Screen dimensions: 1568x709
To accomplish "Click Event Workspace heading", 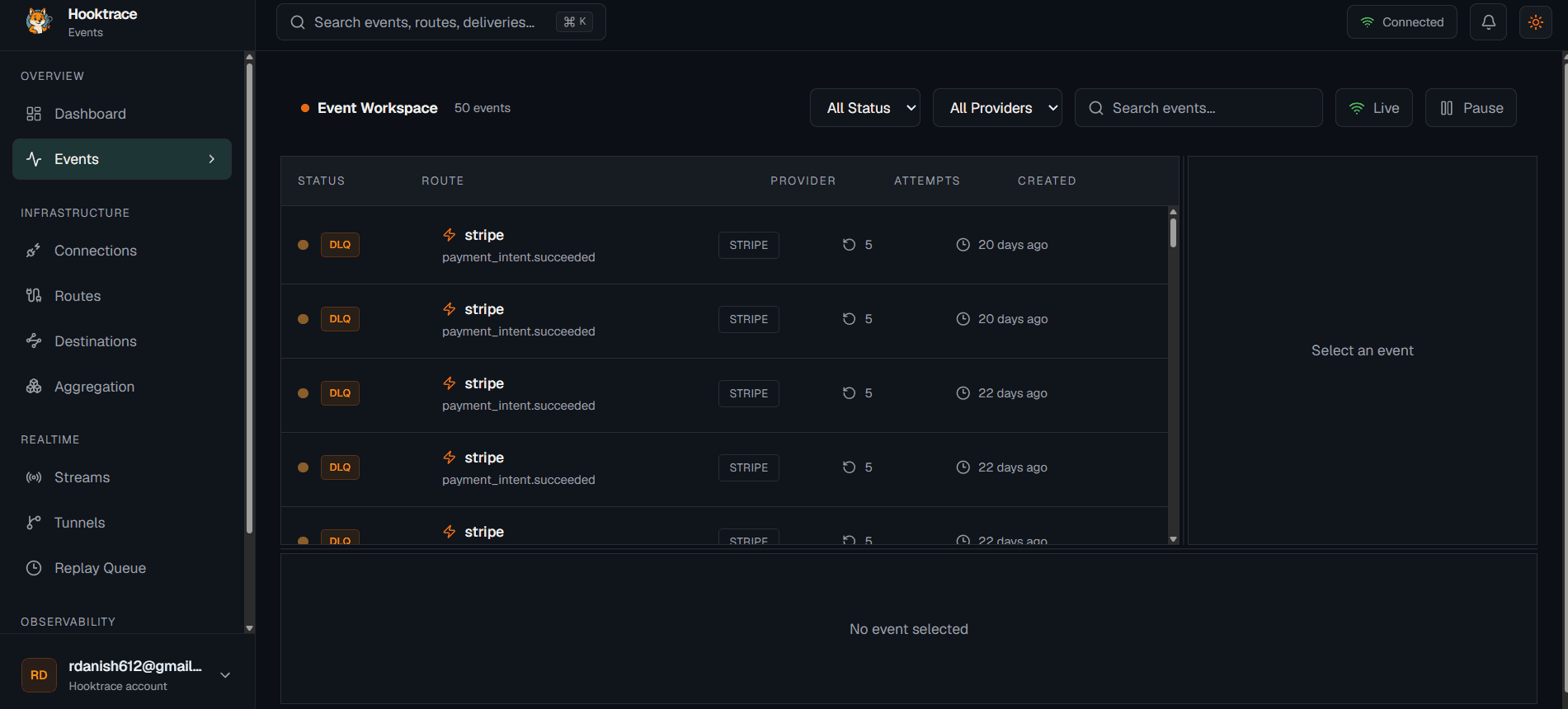I will [378, 108].
